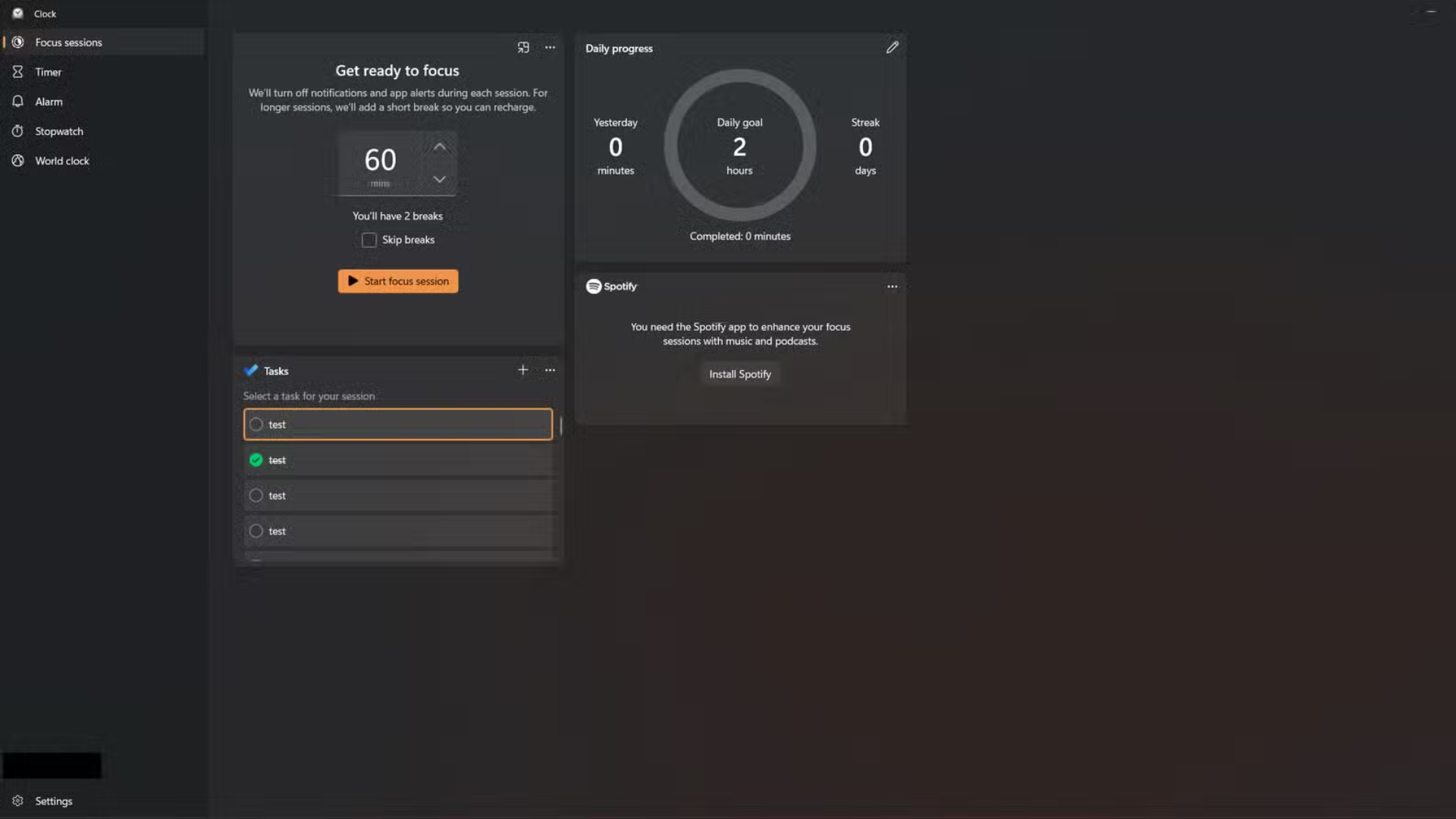Install Spotify
The image size is (1456, 819).
tap(739, 373)
